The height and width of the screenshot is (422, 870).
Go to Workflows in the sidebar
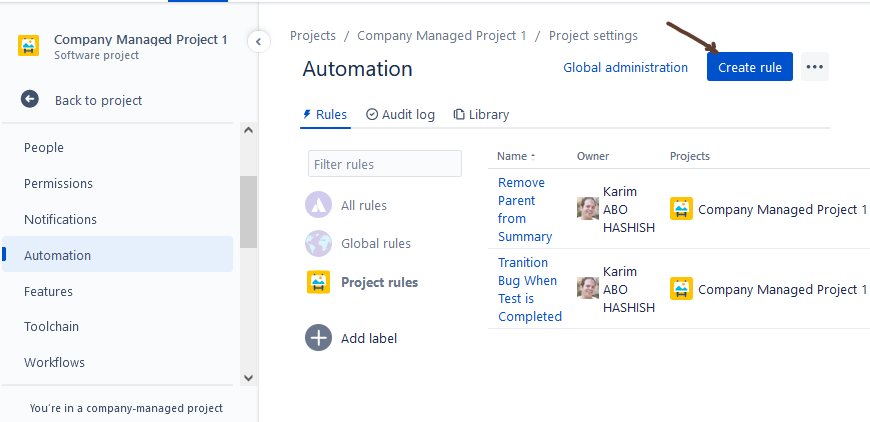(x=54, y=363)
